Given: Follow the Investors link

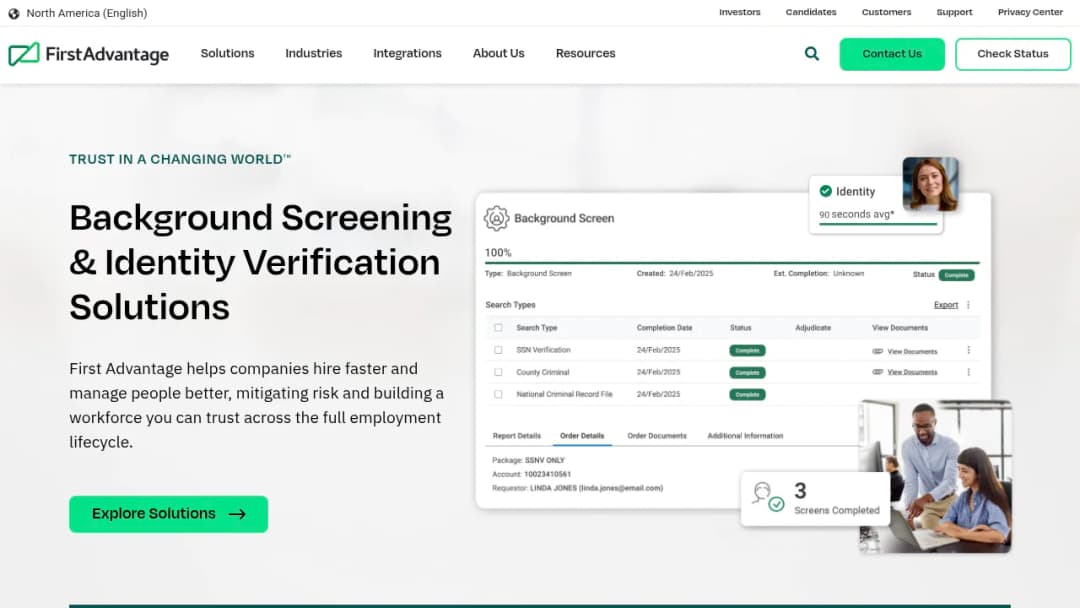Looking at the screenshot, I should tap(740, 12).
